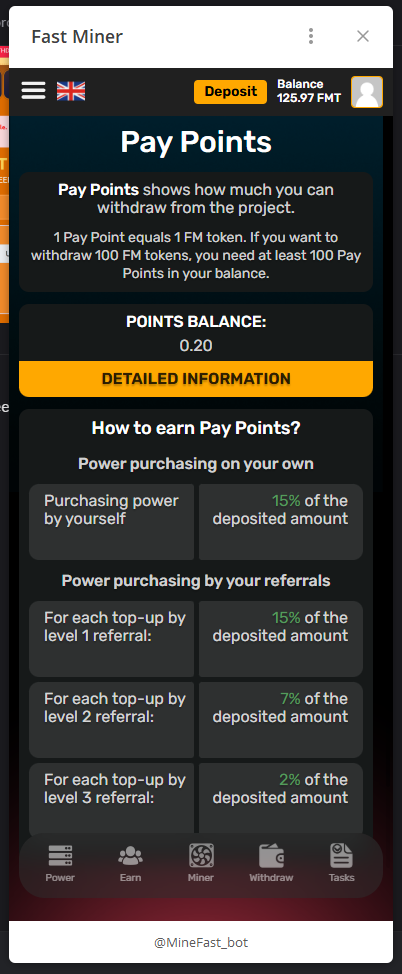Click the Fast Miner title text
Image resolution: width=402 pixels, height=974 pixels.
(x=77, y=37)
